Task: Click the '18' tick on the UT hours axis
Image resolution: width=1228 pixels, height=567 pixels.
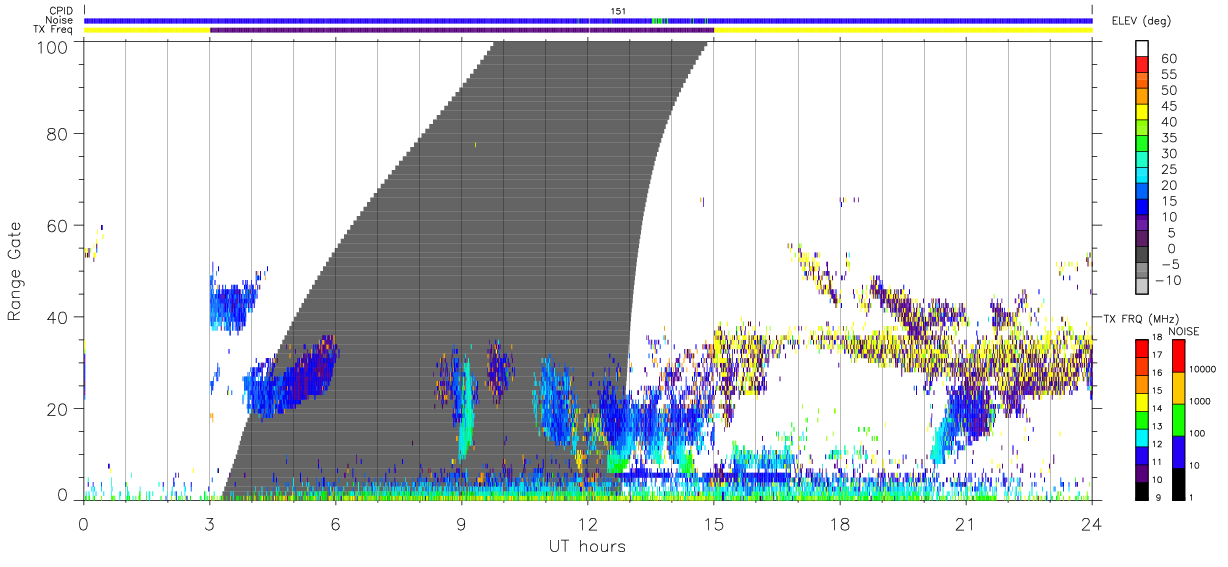Action: [x=840, y=523]
